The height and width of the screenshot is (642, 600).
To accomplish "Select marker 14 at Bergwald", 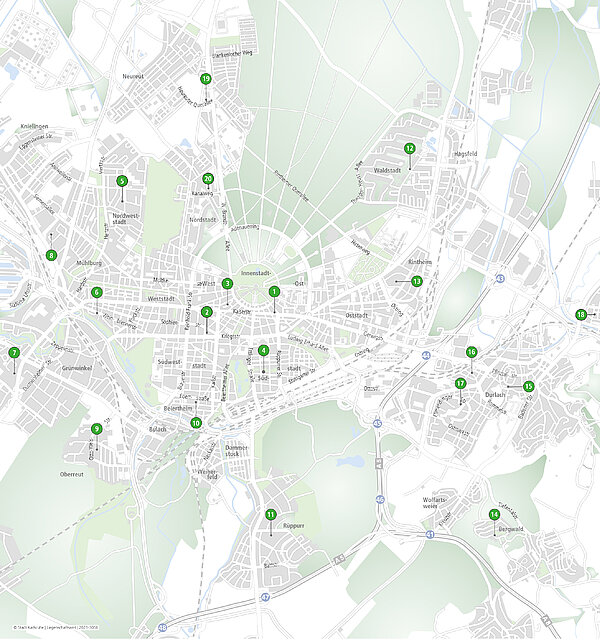I will coord(494,514).
